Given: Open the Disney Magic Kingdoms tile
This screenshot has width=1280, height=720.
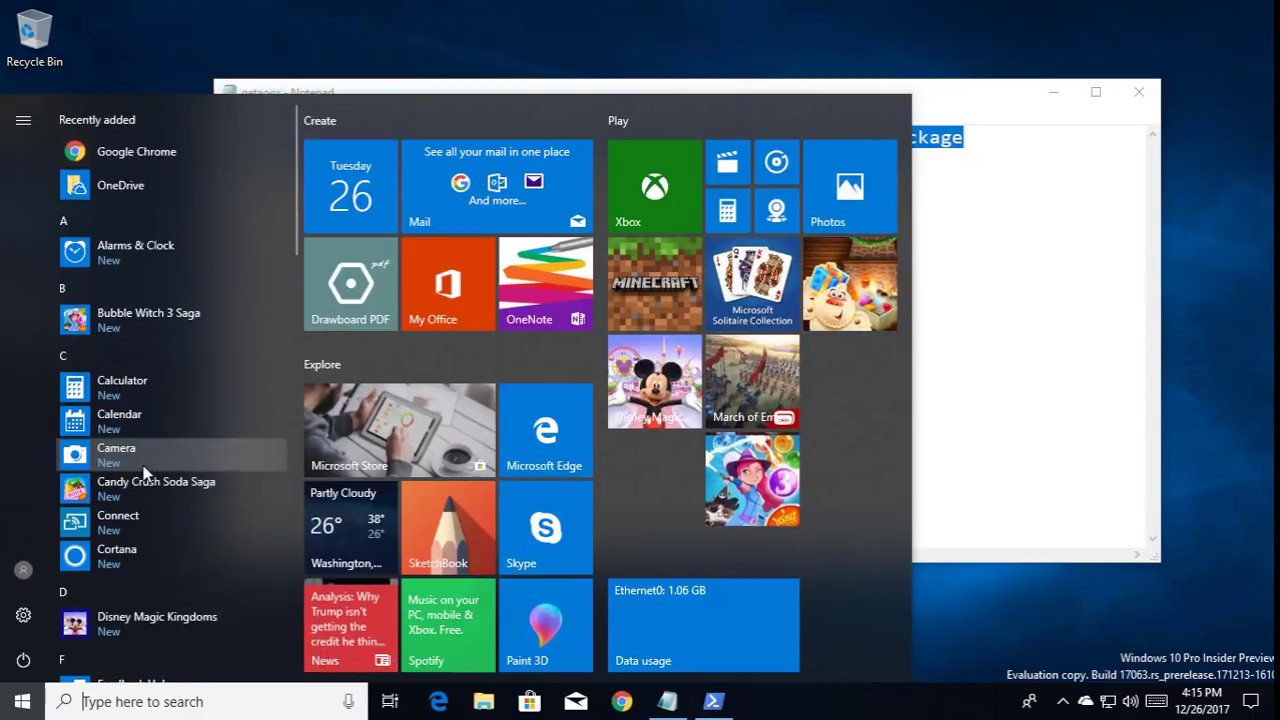Looking at the screenshot, I should tap(655, 382).
